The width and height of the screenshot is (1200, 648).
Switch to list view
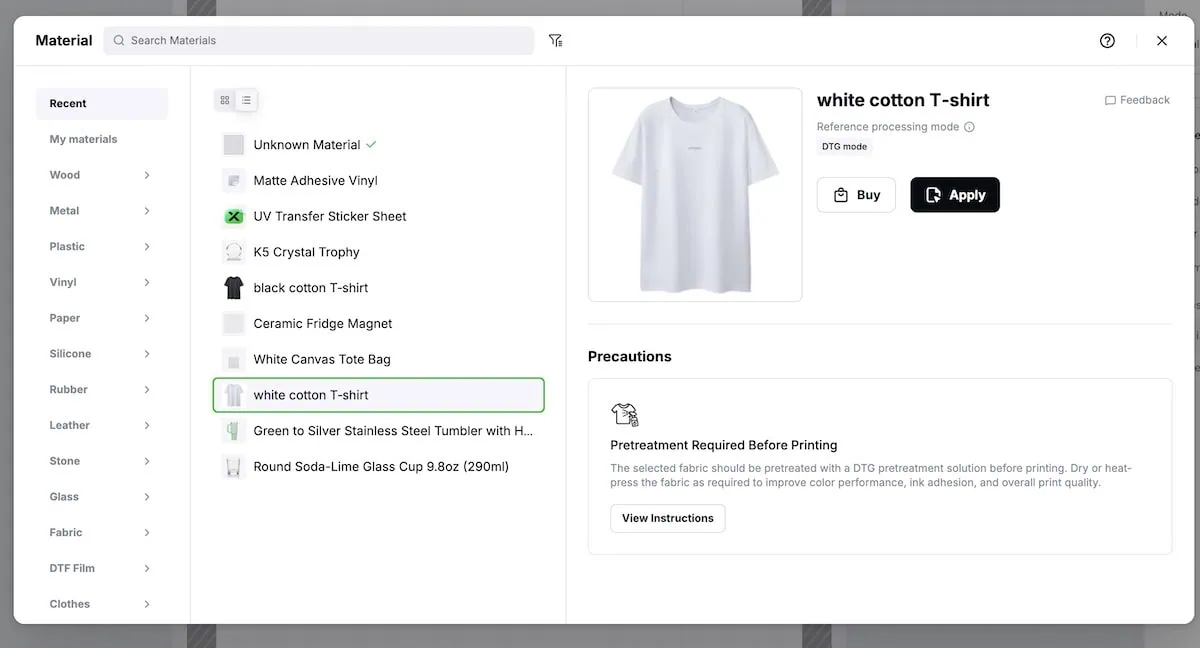[246, 100]
